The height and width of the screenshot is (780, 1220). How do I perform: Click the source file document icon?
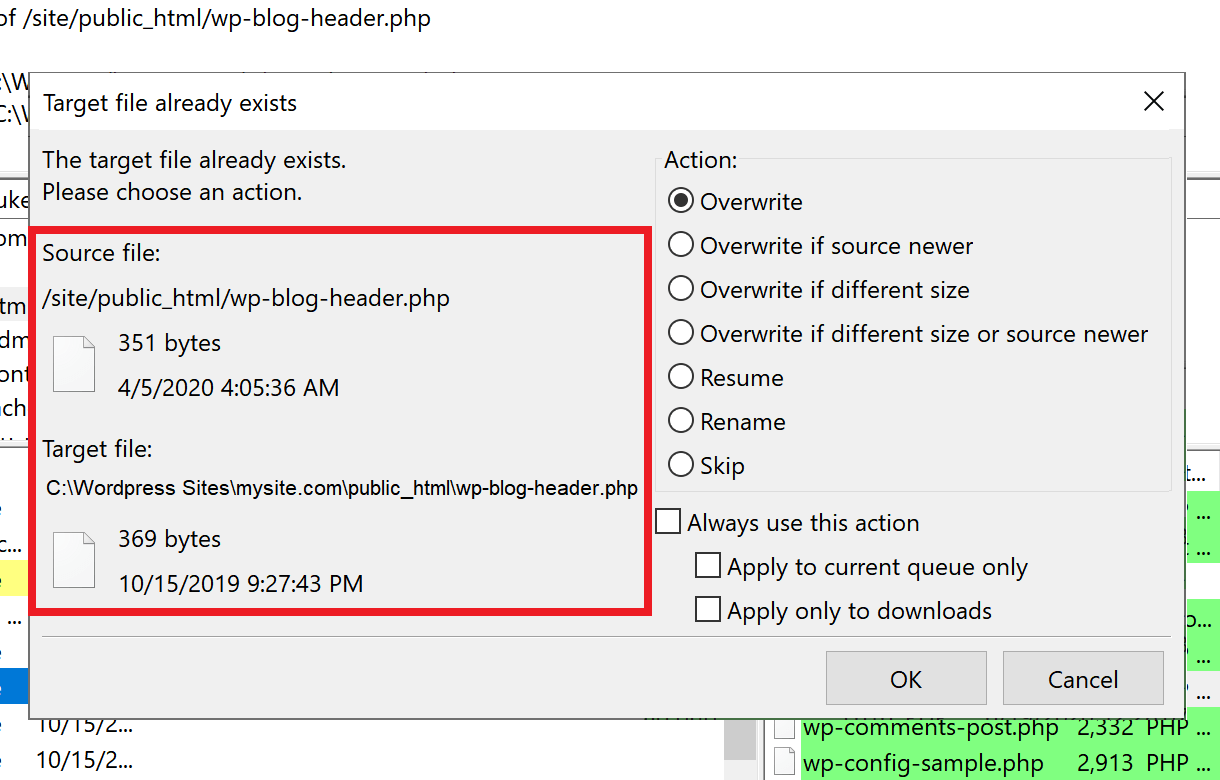coord(74,365)
